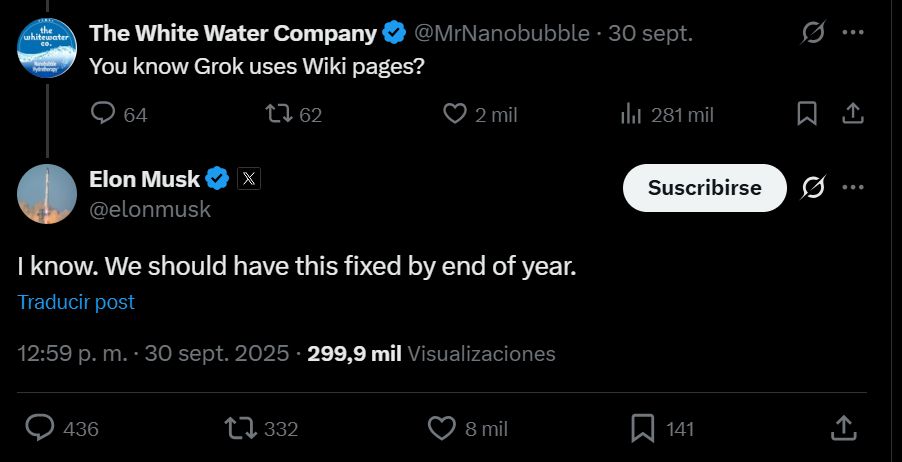902x462 pixels.
Task: Click Traducir post link
Action: [76, 302]
